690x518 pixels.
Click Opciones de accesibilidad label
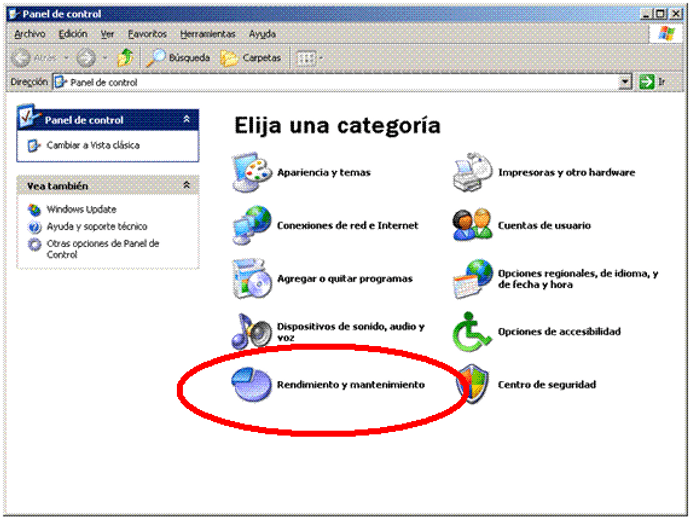coord(559,331)
